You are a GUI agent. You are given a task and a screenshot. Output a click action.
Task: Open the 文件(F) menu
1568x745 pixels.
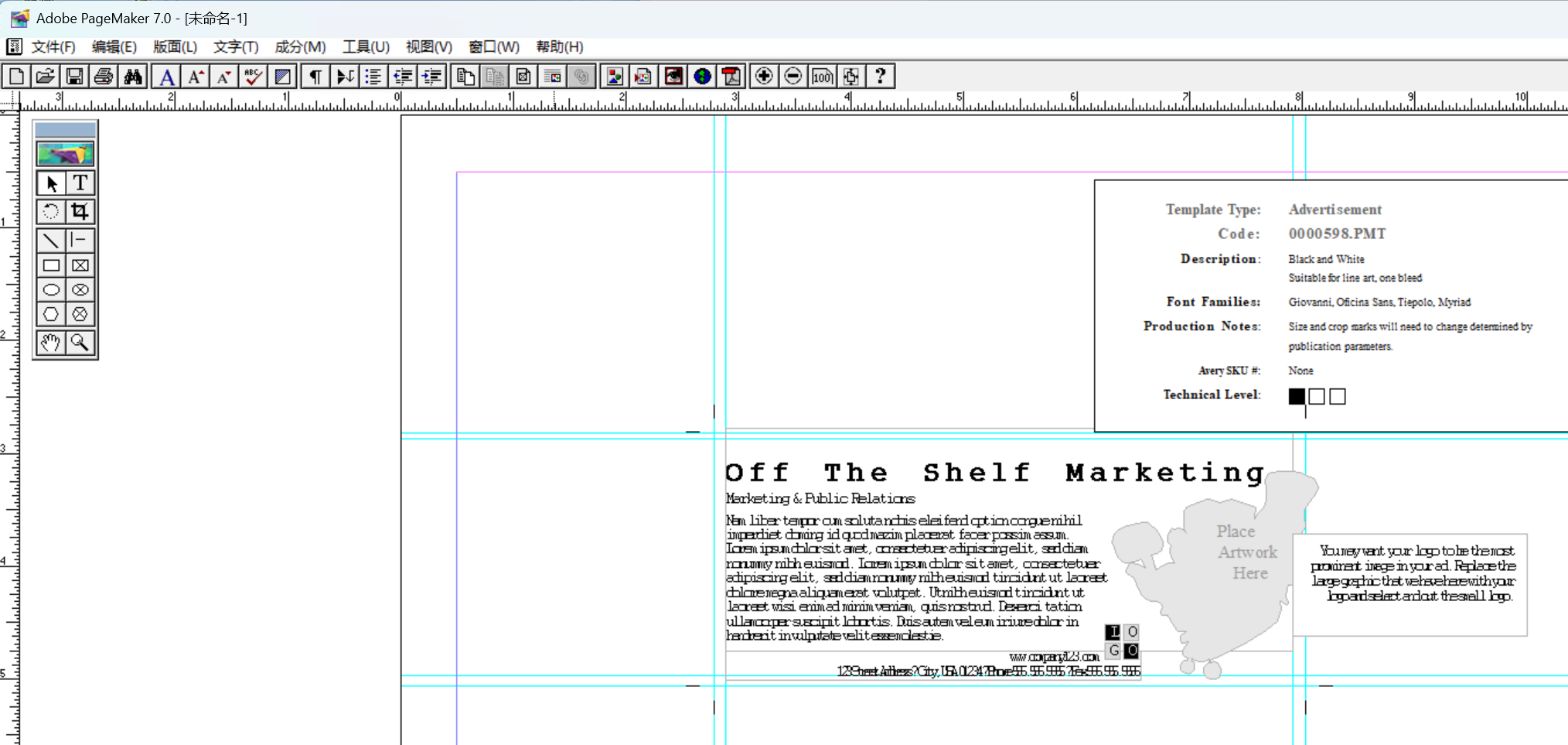click(53, 47)
